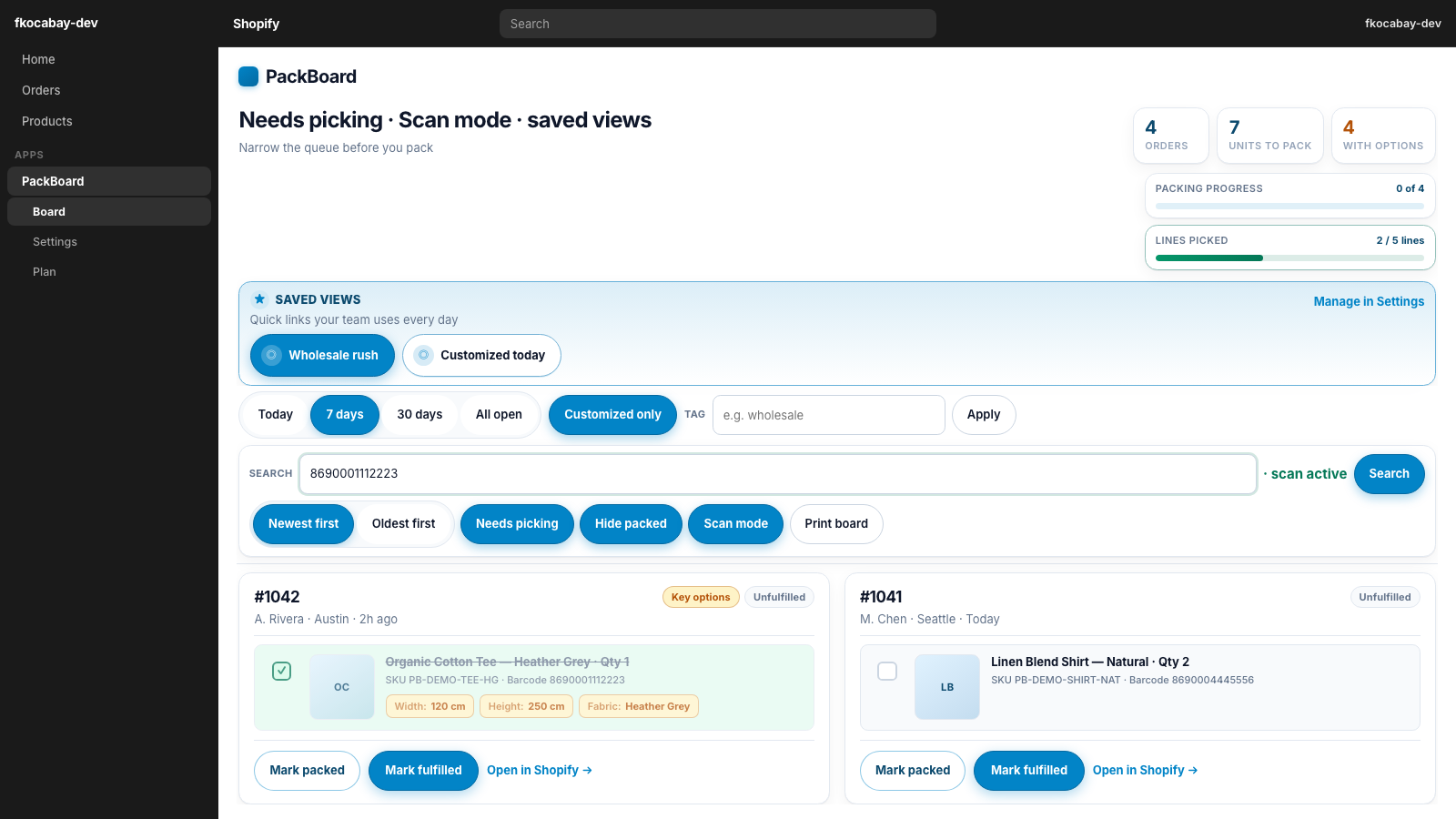Click the Print board button
The image size is (1456, 819).
(836, 524)
